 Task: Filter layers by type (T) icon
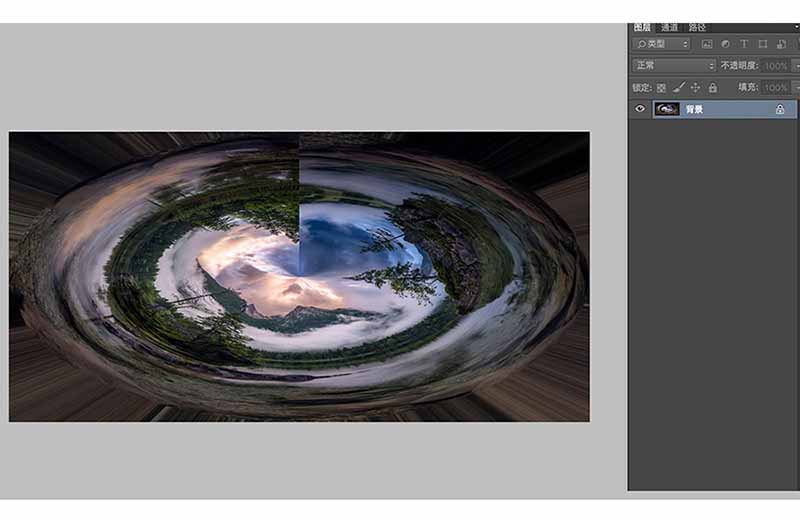(x=744, y=44)
